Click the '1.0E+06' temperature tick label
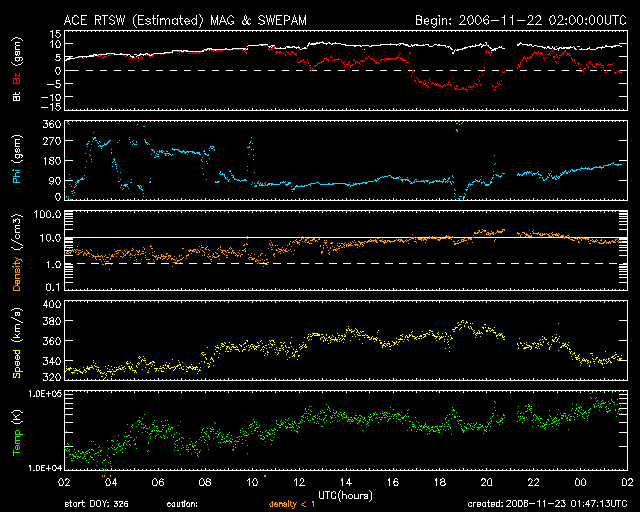Viewport: 640px width, 512px height. [x=45, y=394]
